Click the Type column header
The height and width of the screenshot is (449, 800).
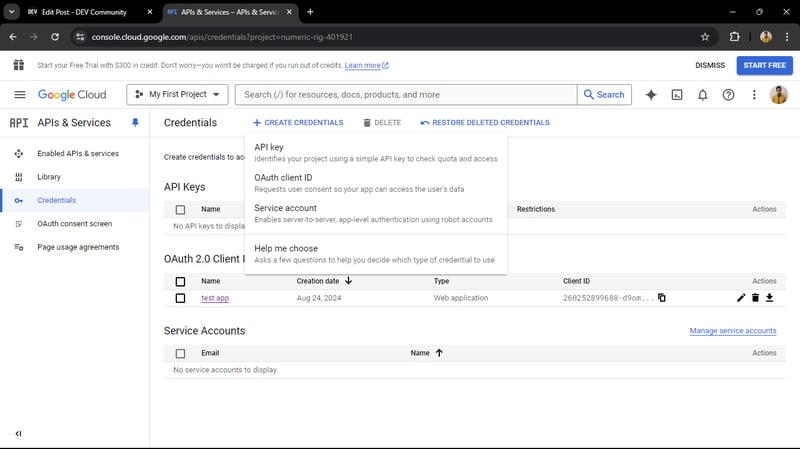click(441, 281)
